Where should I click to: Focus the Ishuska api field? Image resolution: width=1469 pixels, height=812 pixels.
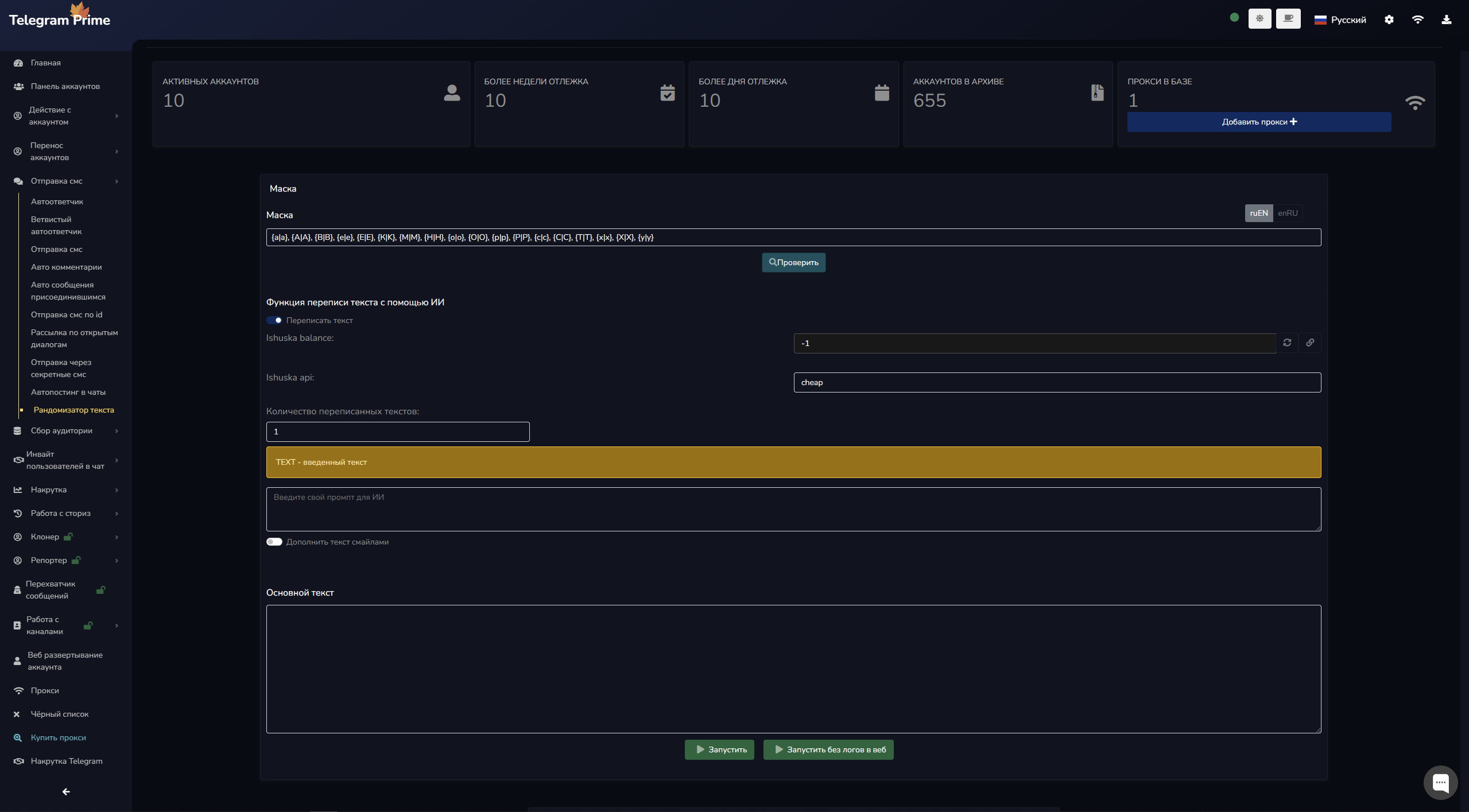(x=1057, y=382)
